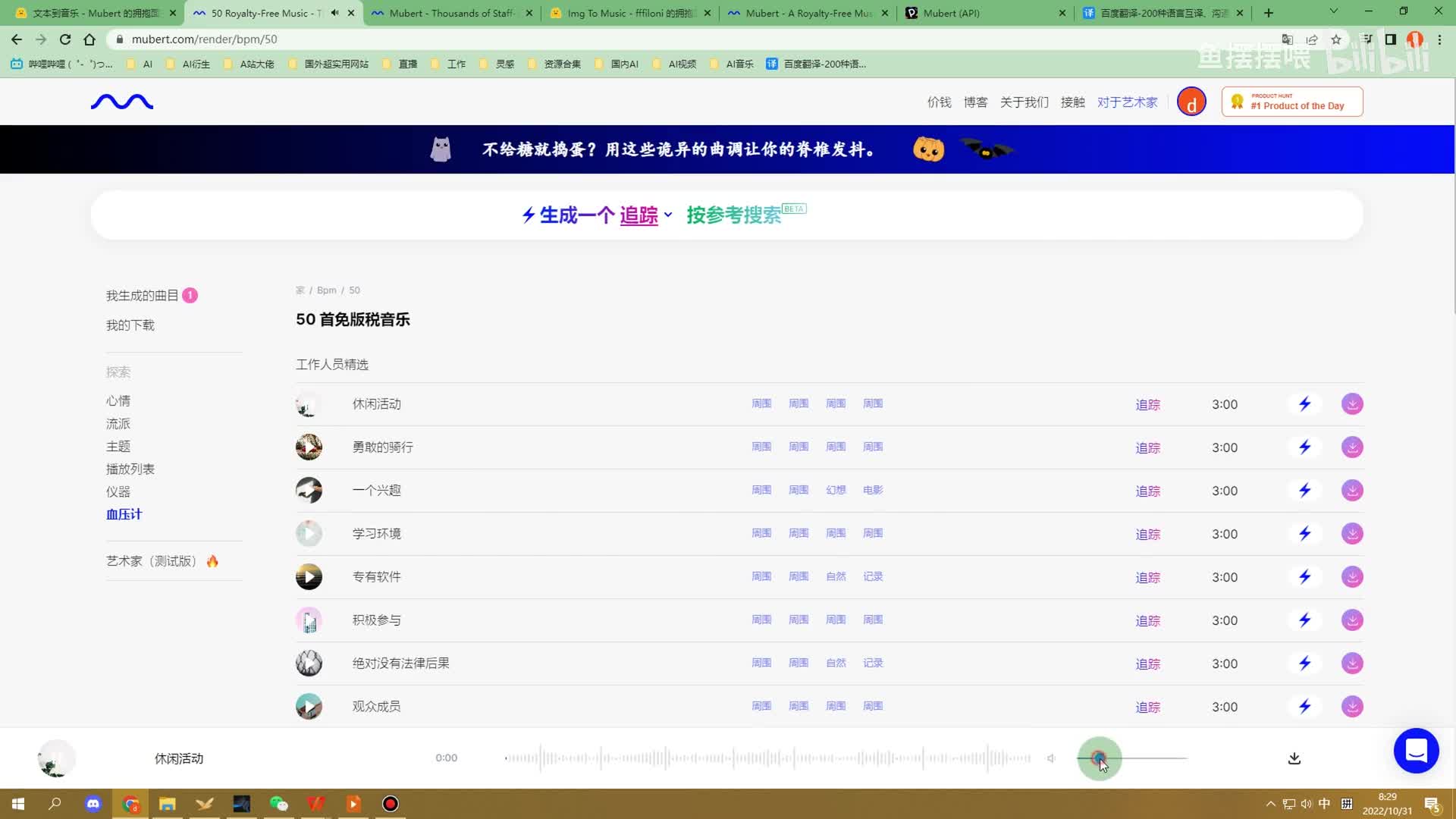Download the 勇敢的骑行 track with the purple button
Image resolution: width=1456 pixels, height=819 pixels.
(x=1352, y=447)
